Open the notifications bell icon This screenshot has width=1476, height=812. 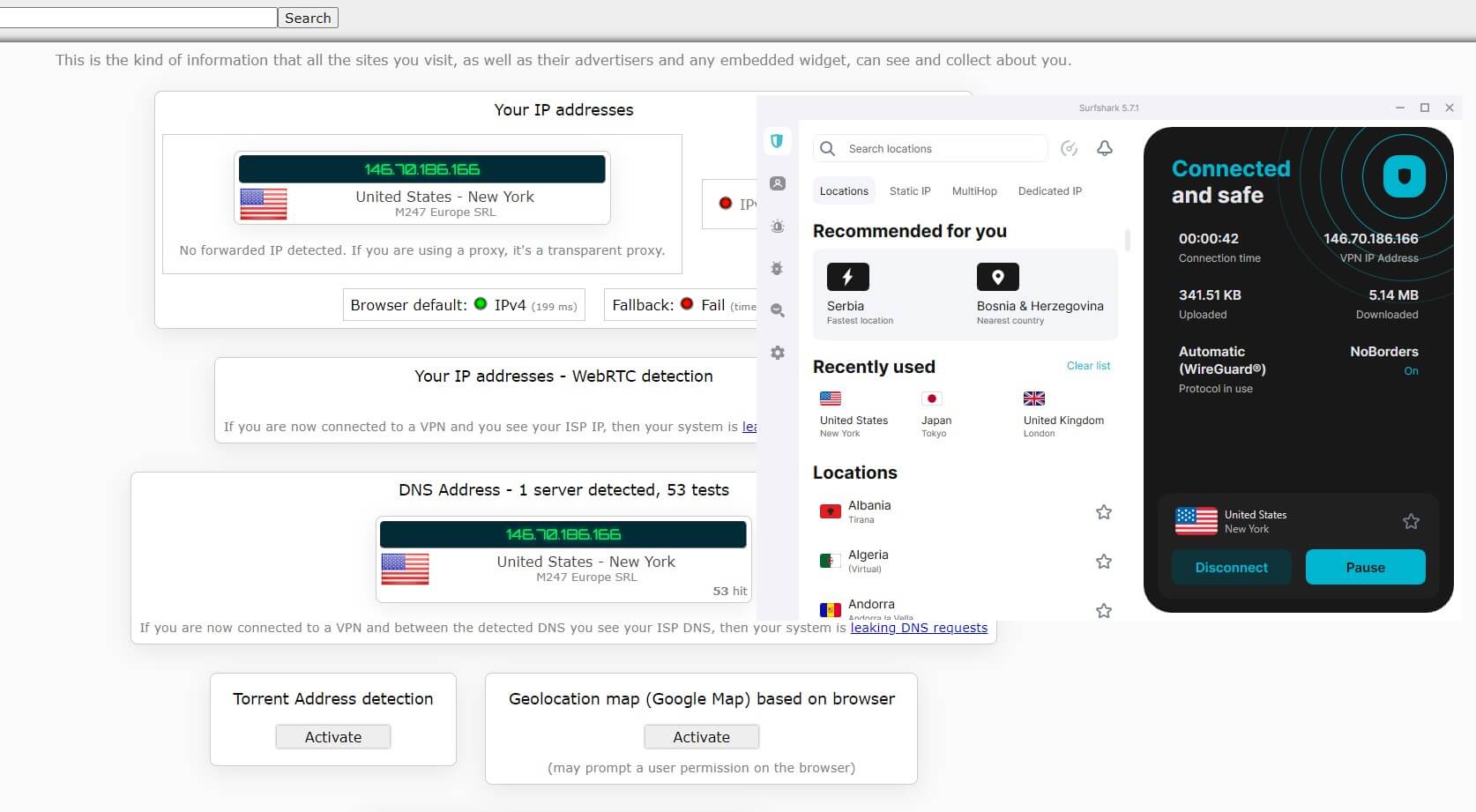pyautogui.click(x=1105, y=148)
